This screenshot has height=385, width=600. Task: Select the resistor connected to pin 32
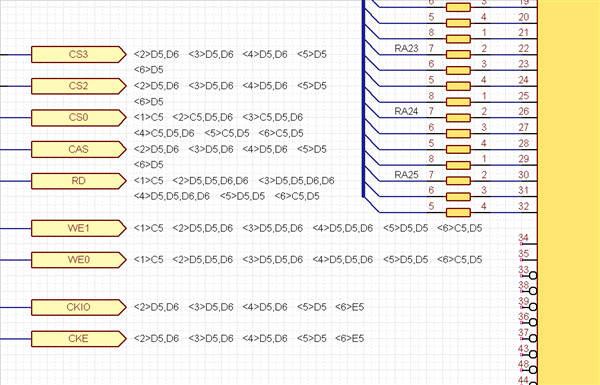coord(458,212)
